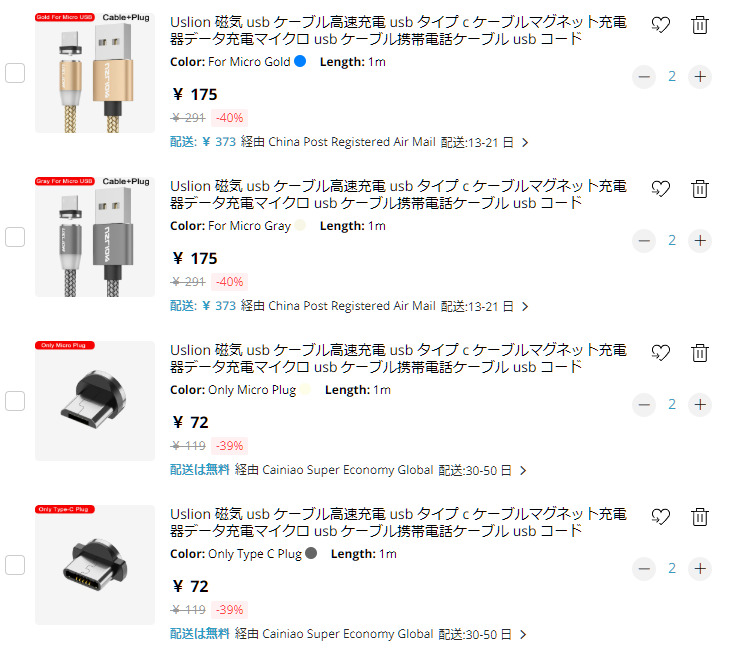Screen dimensions: 734x660
Task: Expand Cainiao shipping details for Type C Plug
Action: (x=523, y=634)
